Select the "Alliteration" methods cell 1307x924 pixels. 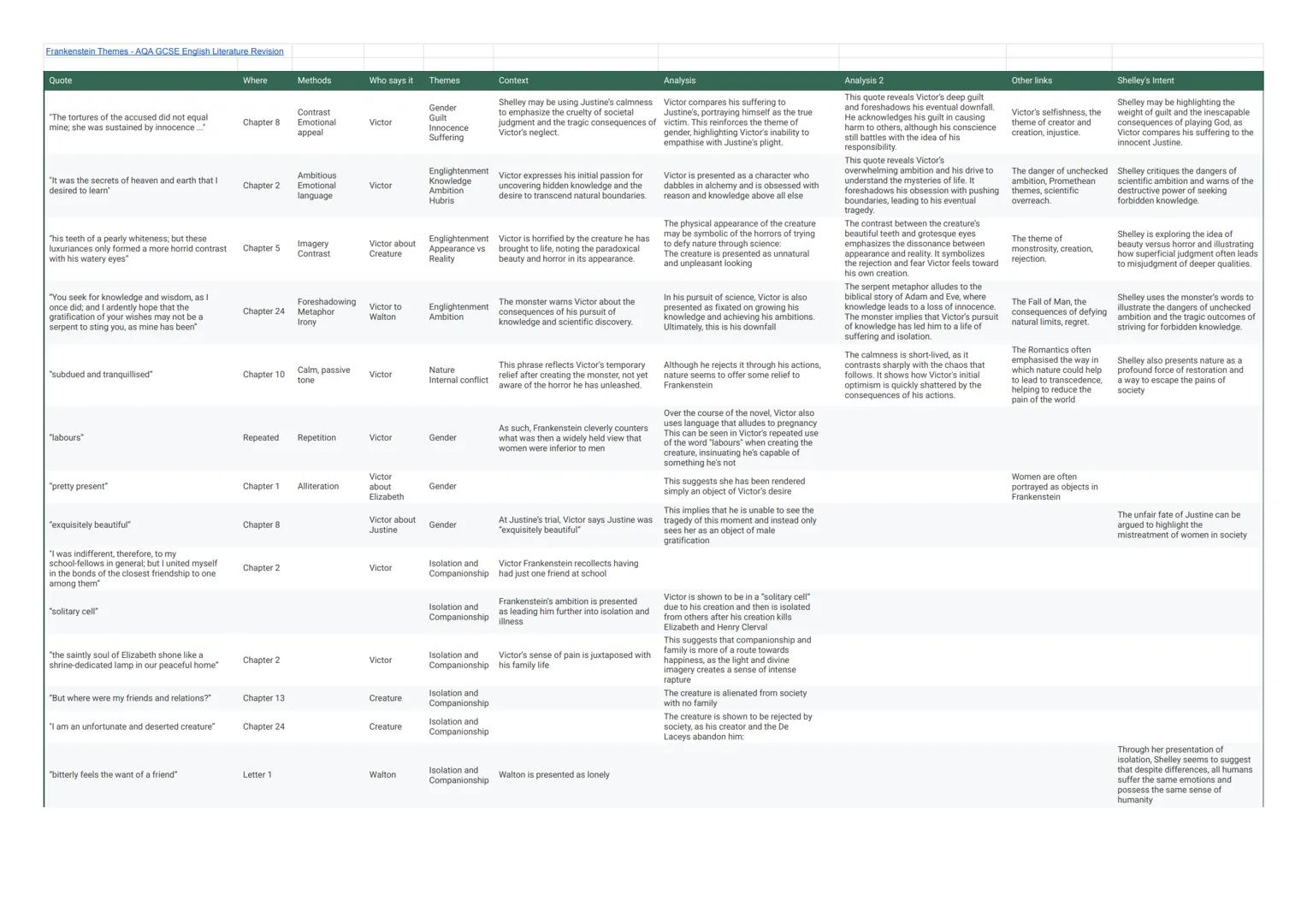[x=318, y=487]
